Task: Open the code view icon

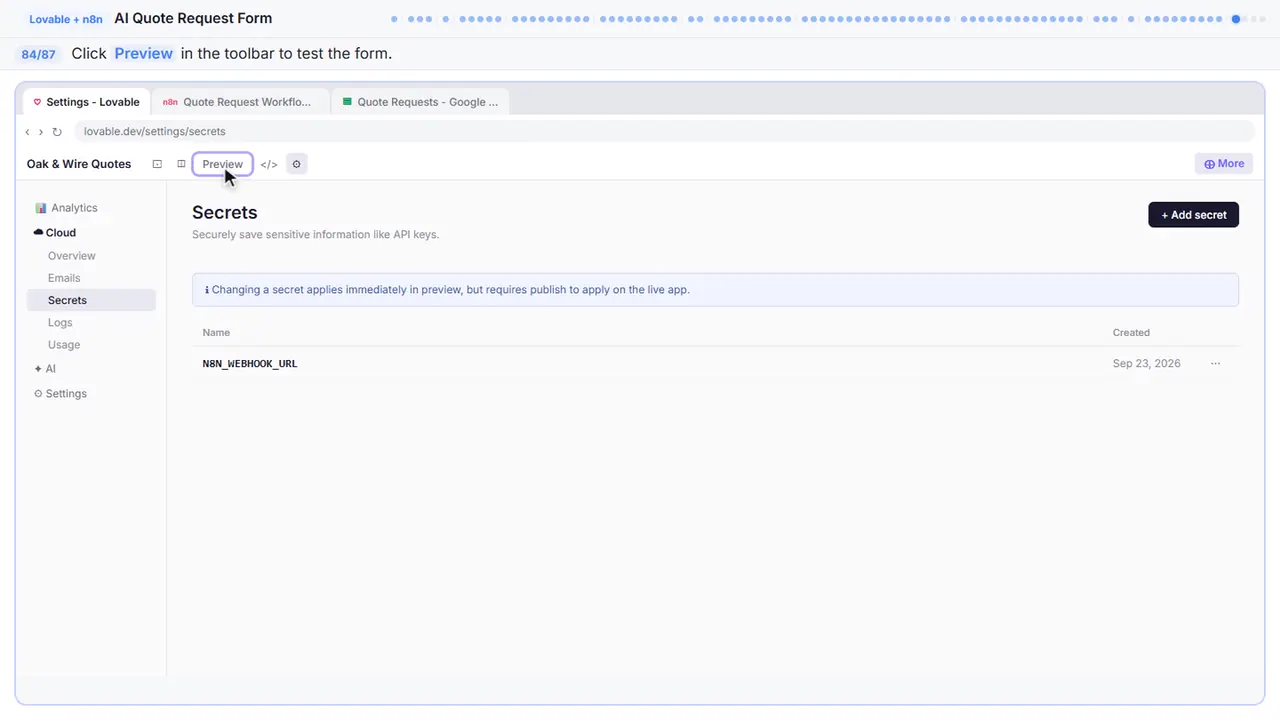Action: pyautogui.click(x=269, y=164)
